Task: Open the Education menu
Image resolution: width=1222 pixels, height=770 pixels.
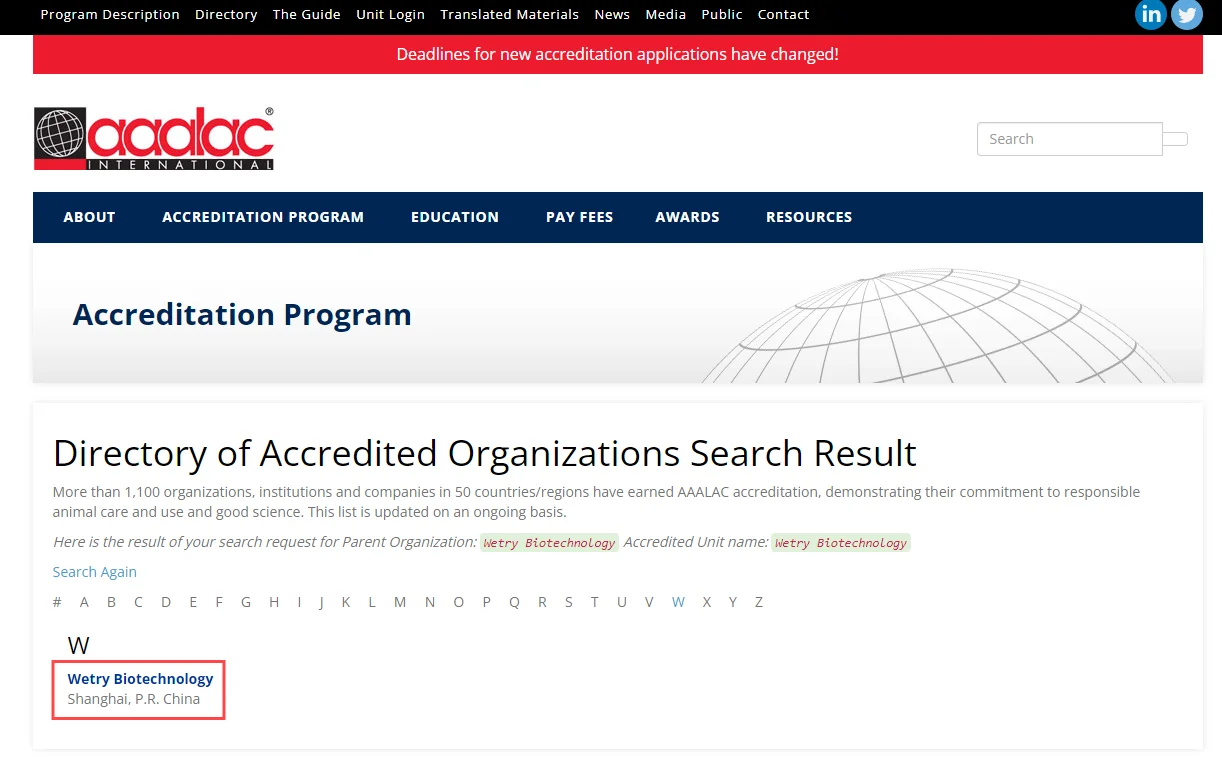Action: pos(455,217)
